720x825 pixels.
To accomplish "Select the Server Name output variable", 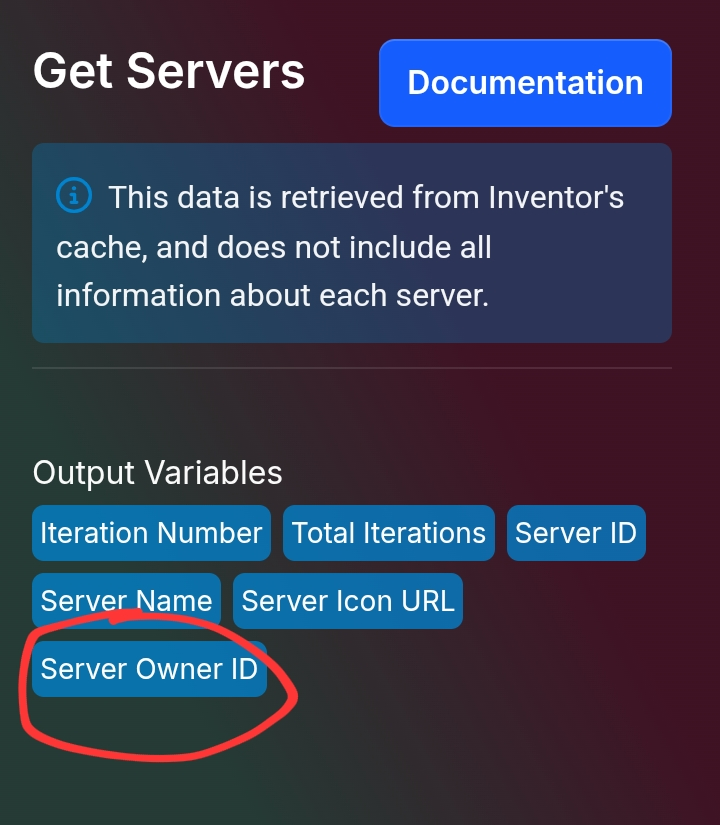I will coord(126,601).
